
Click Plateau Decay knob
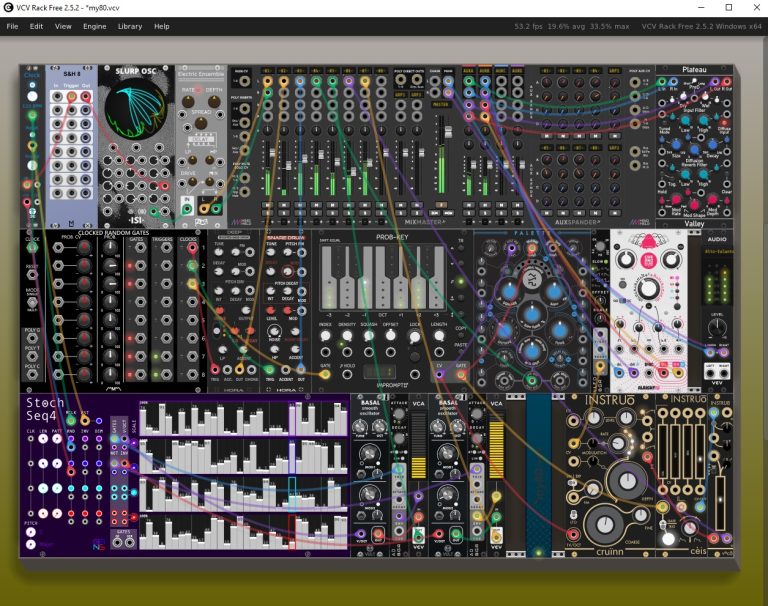713,145
